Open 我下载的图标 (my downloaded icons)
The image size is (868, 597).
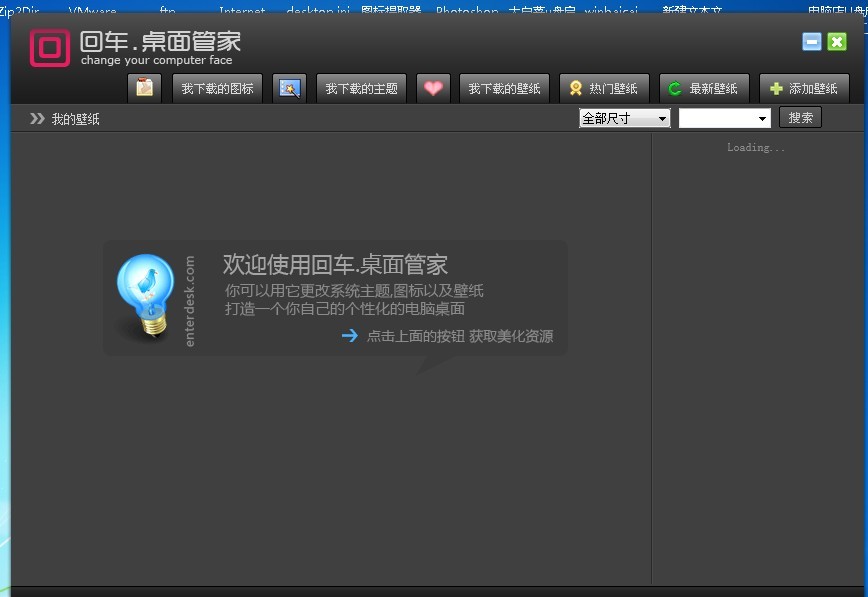pyautogui.click(x=217, y=88)
